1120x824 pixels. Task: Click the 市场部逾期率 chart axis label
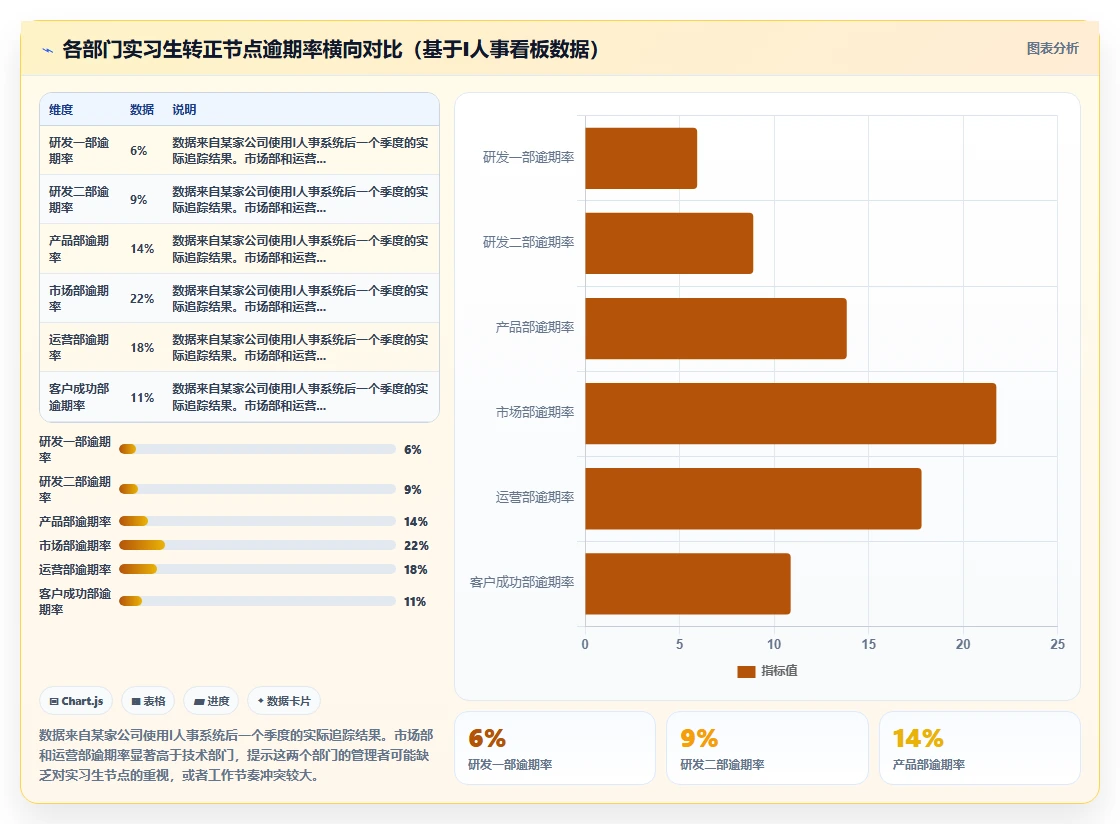[x=535, y=412]
